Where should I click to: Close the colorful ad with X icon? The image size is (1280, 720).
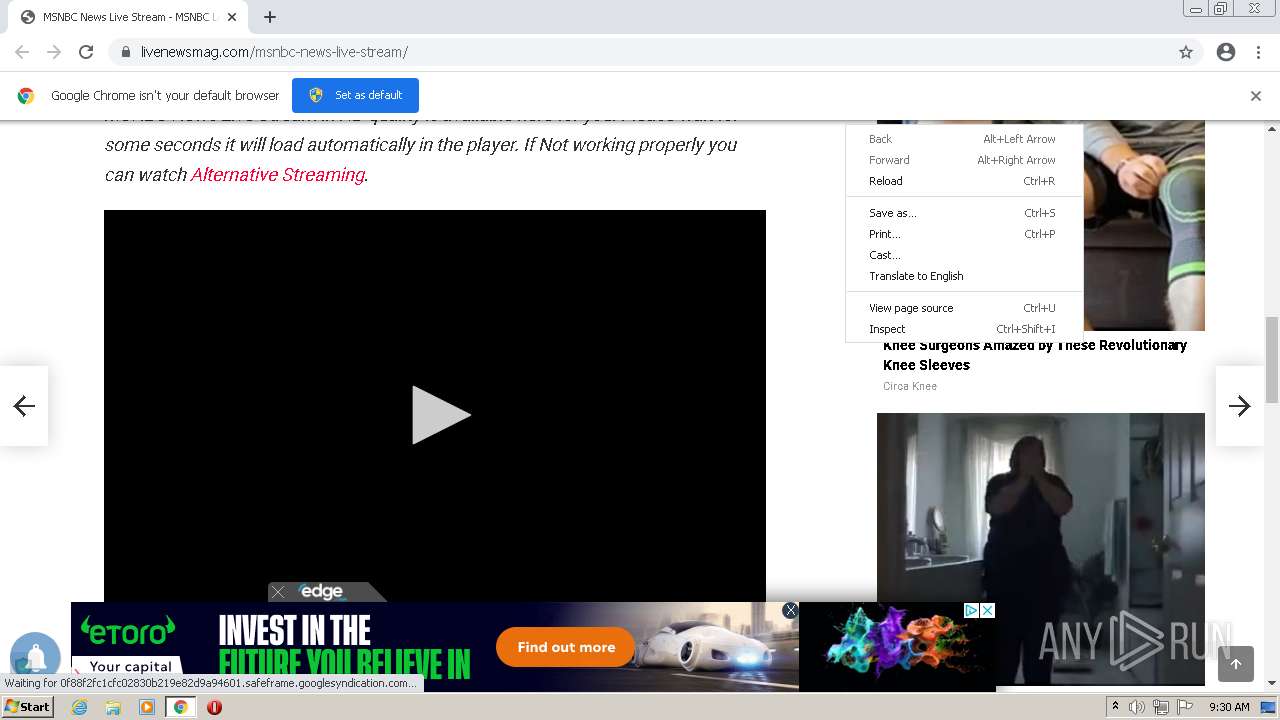click(x=987, y=610)
